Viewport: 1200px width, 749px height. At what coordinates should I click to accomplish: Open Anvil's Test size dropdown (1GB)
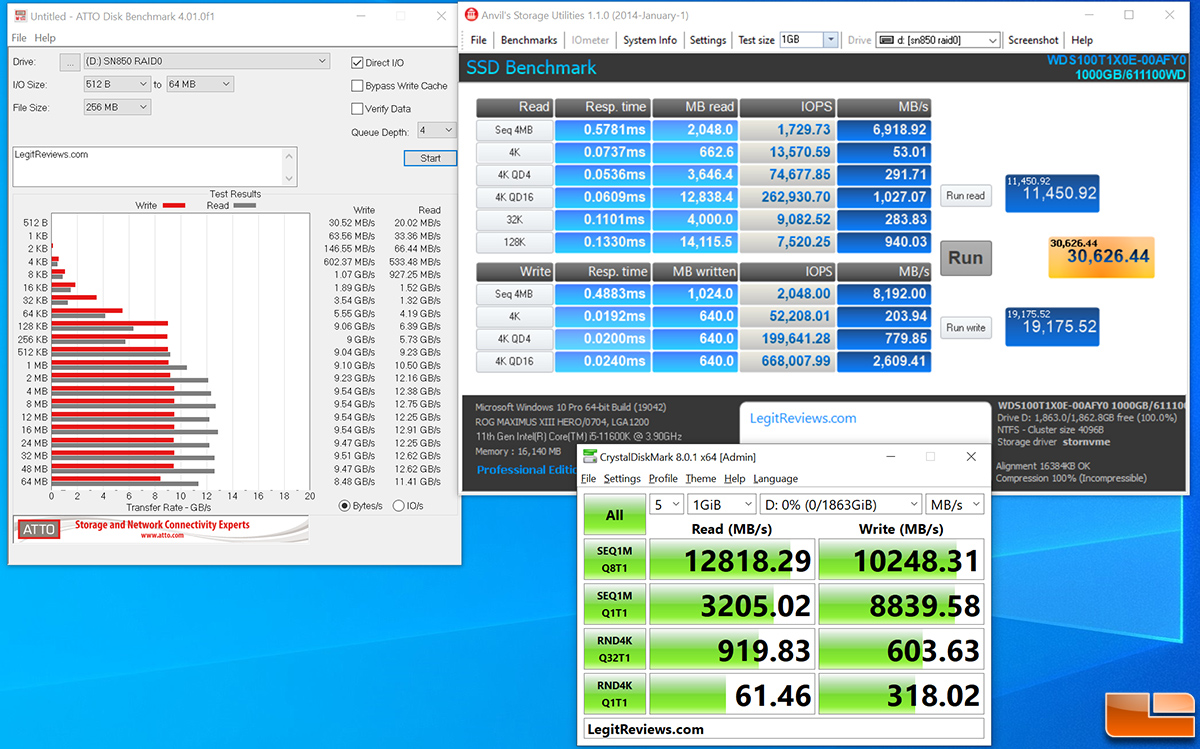point(808,40)
